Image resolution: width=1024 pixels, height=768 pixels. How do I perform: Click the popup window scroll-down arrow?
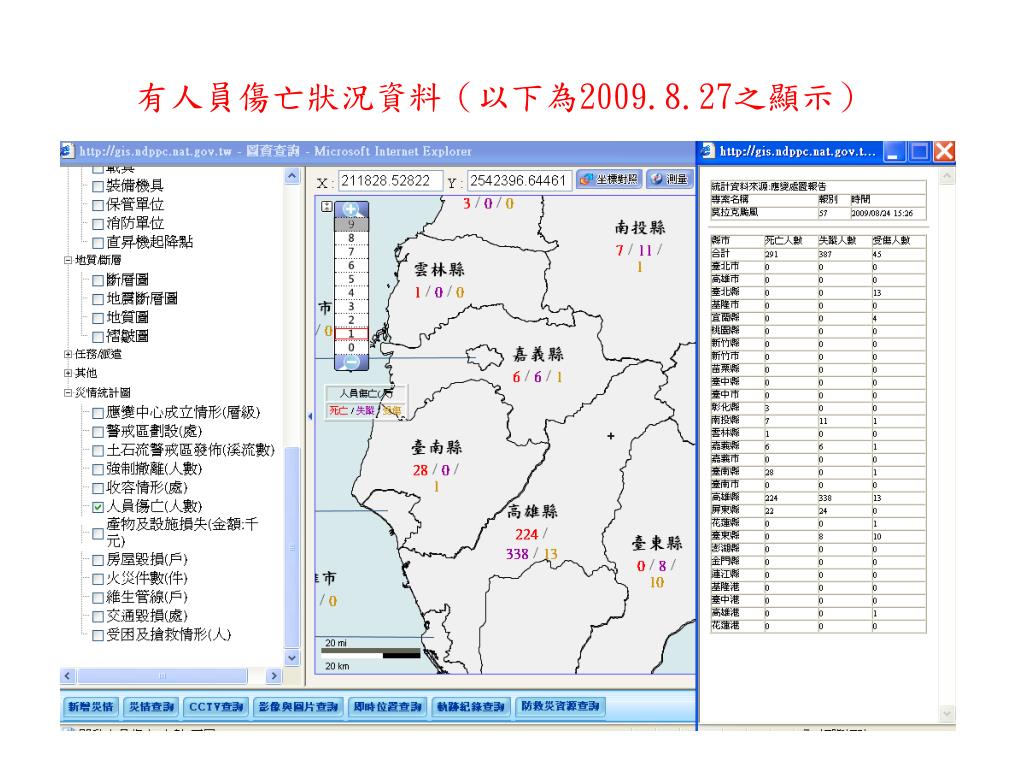coord(947,714)
